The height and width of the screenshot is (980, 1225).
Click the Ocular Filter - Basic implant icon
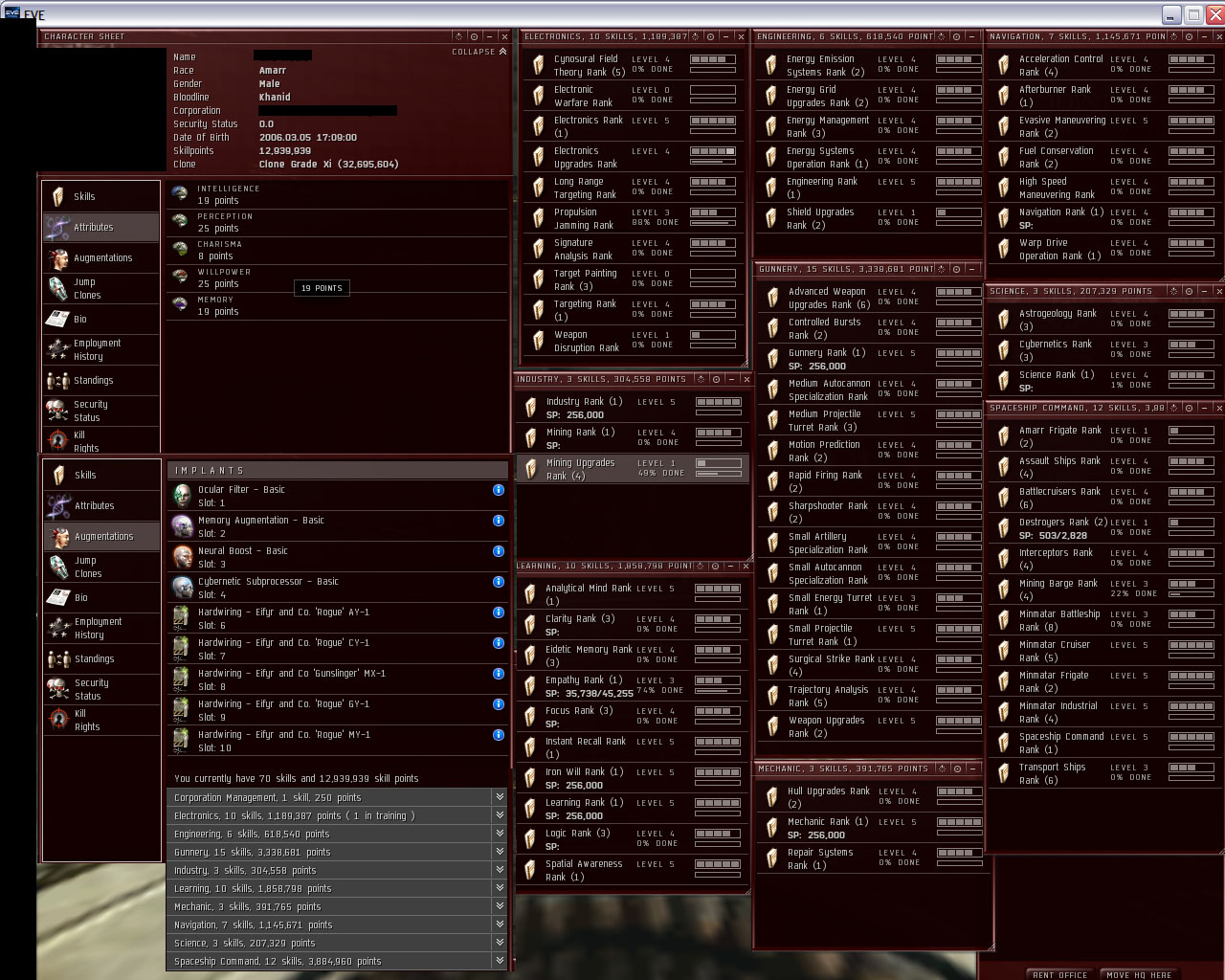tap(182, 495)
